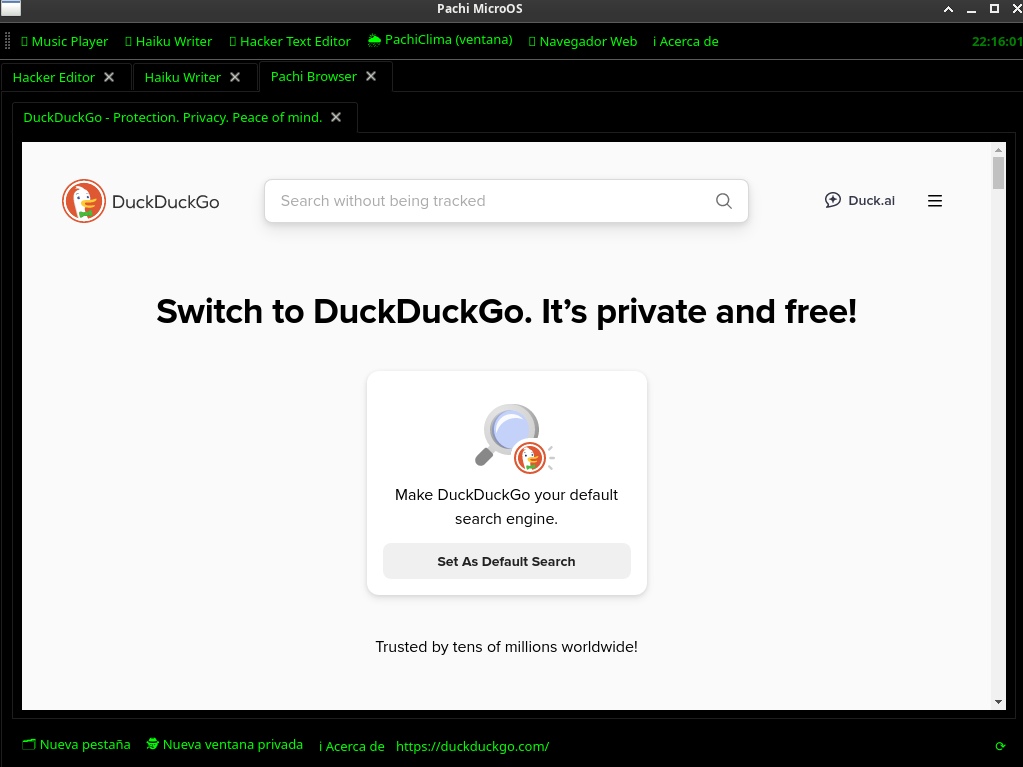1023x767 pixels.
Task: Click Acerca de in the bottom bar
Action: (x=352, y=746)
